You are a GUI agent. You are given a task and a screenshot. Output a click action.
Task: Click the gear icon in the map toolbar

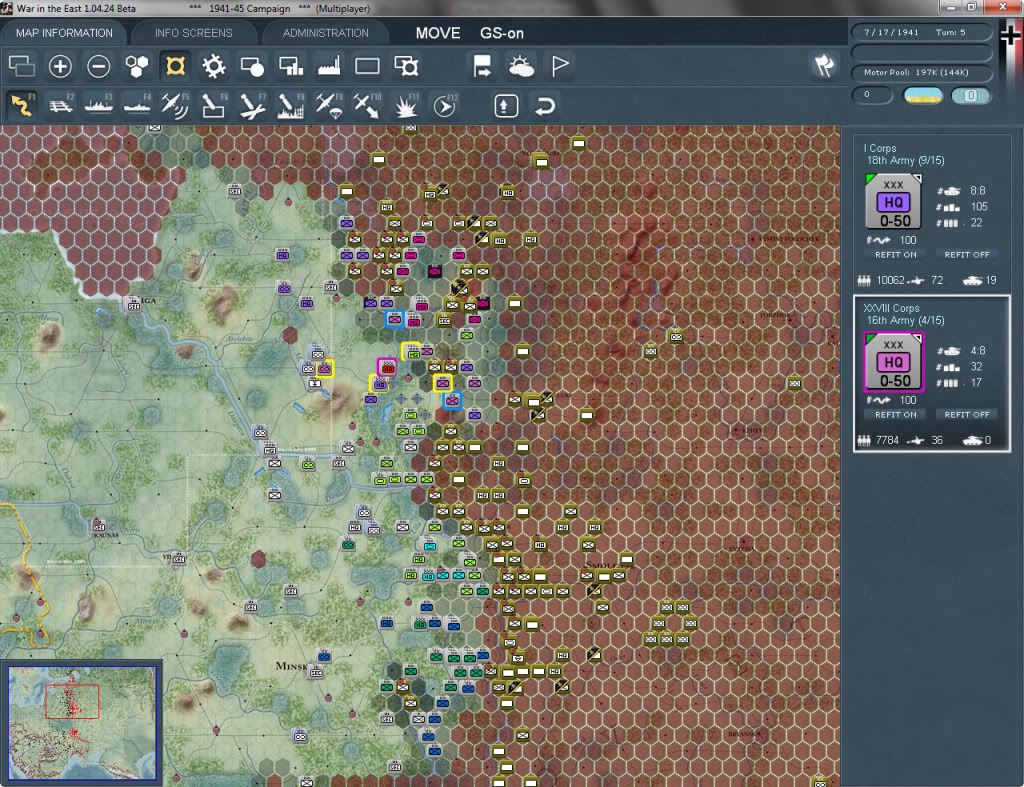pos(214,66)
